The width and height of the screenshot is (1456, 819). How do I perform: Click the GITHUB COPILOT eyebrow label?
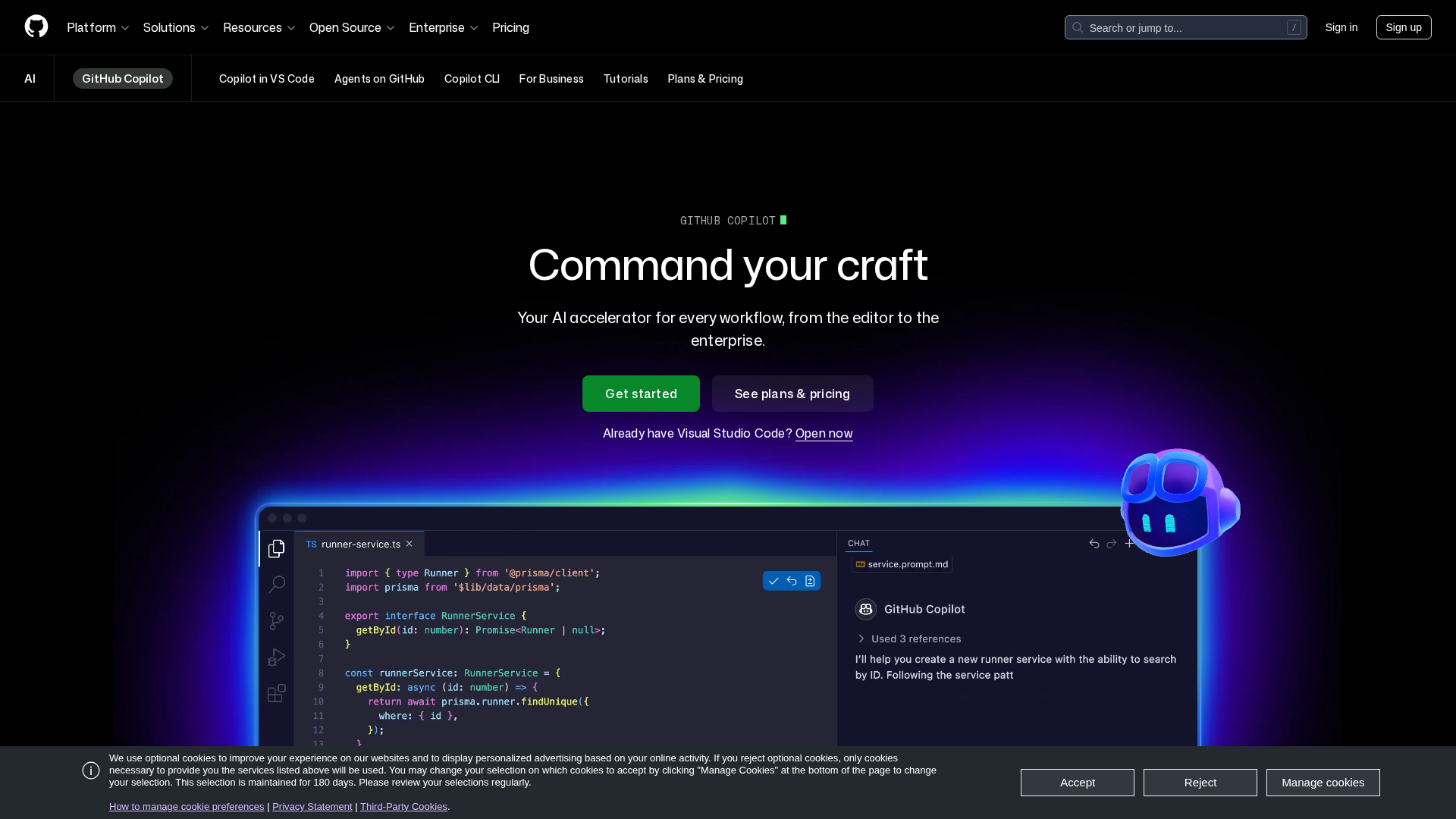728,221
